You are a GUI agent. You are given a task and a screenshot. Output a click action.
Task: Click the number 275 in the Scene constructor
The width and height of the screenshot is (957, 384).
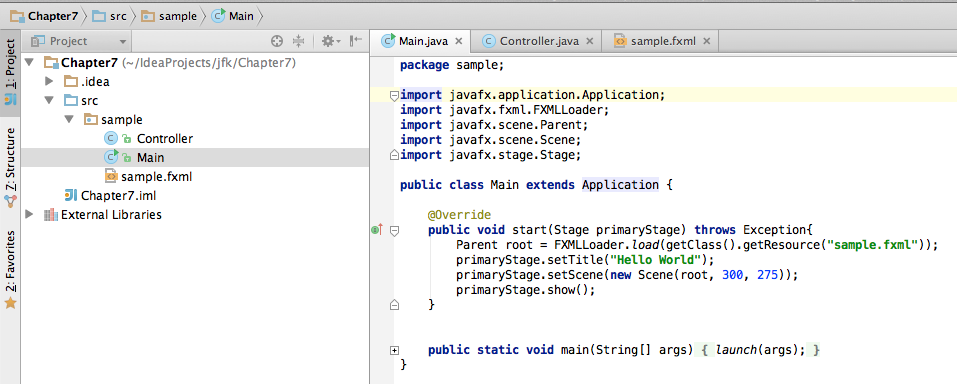tap(767, 275)
